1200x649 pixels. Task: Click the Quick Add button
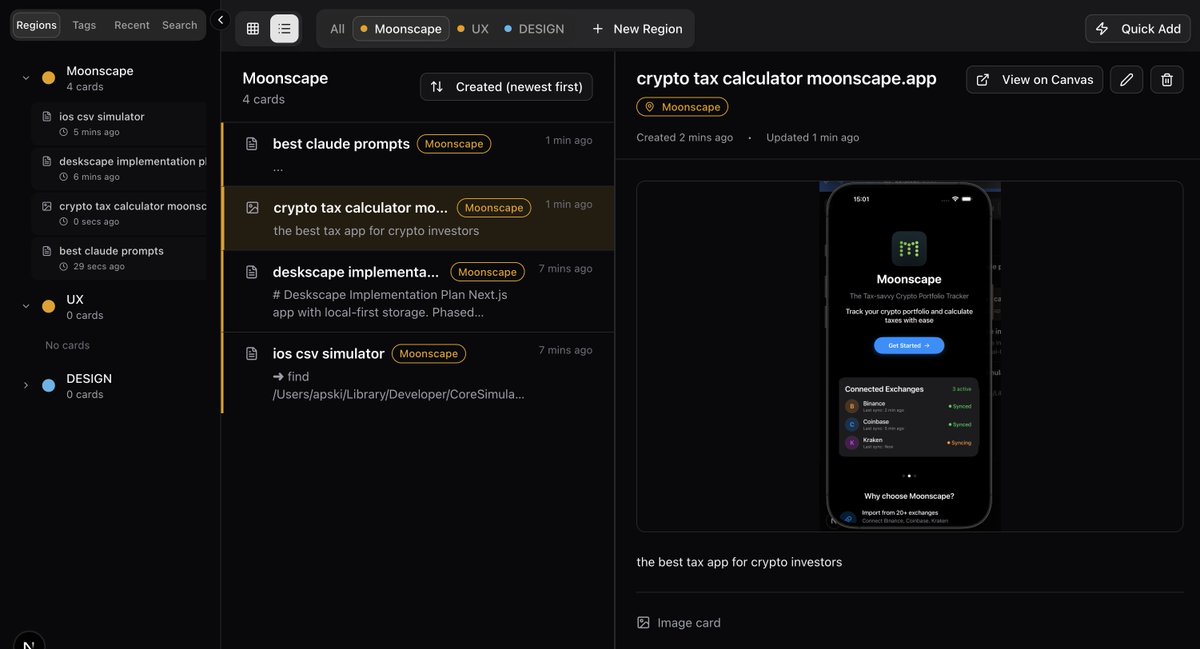(1138, 29)
